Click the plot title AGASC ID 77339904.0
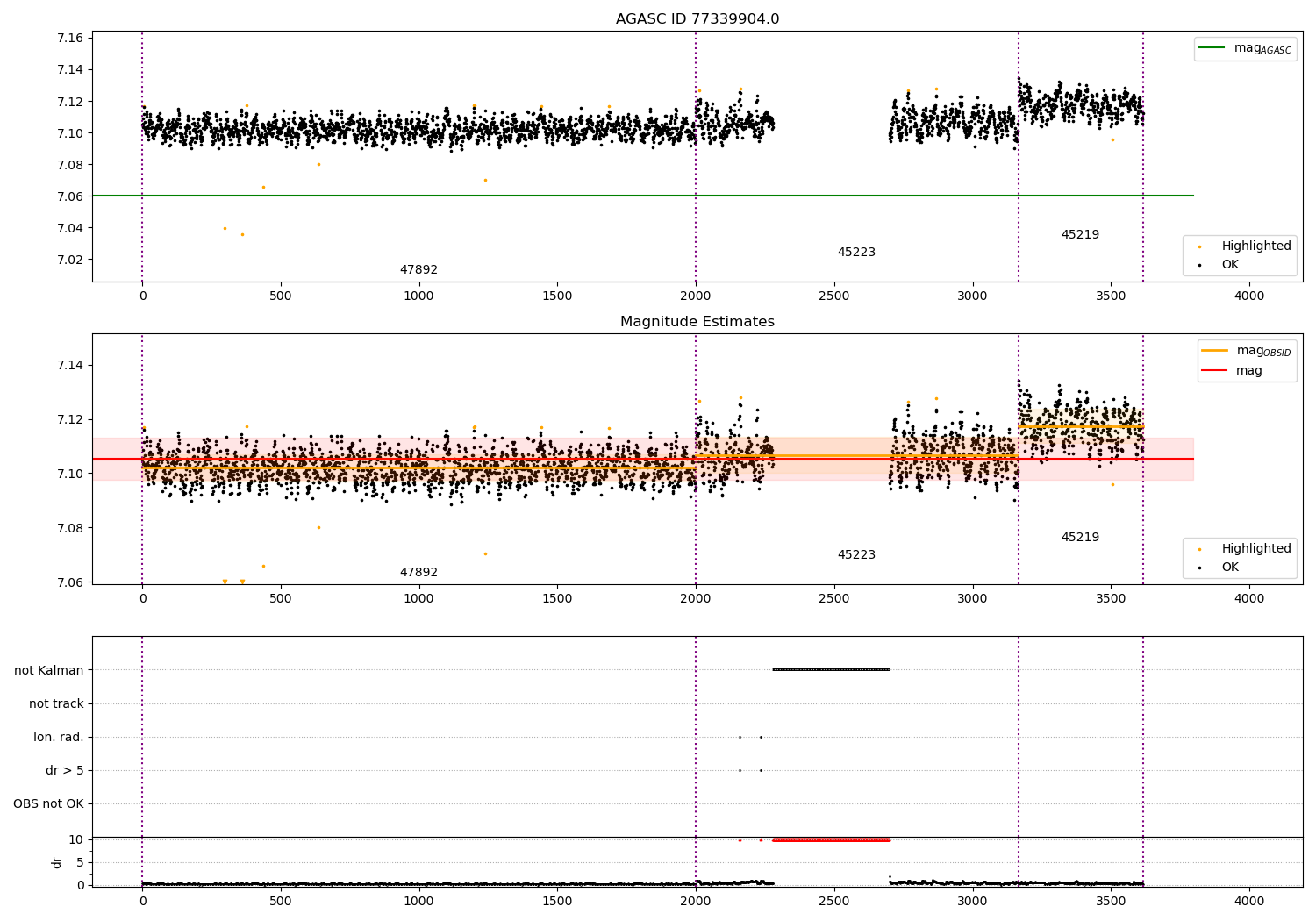The height and width of the screenshot is (921, 1316). click(x=697, y=19)
